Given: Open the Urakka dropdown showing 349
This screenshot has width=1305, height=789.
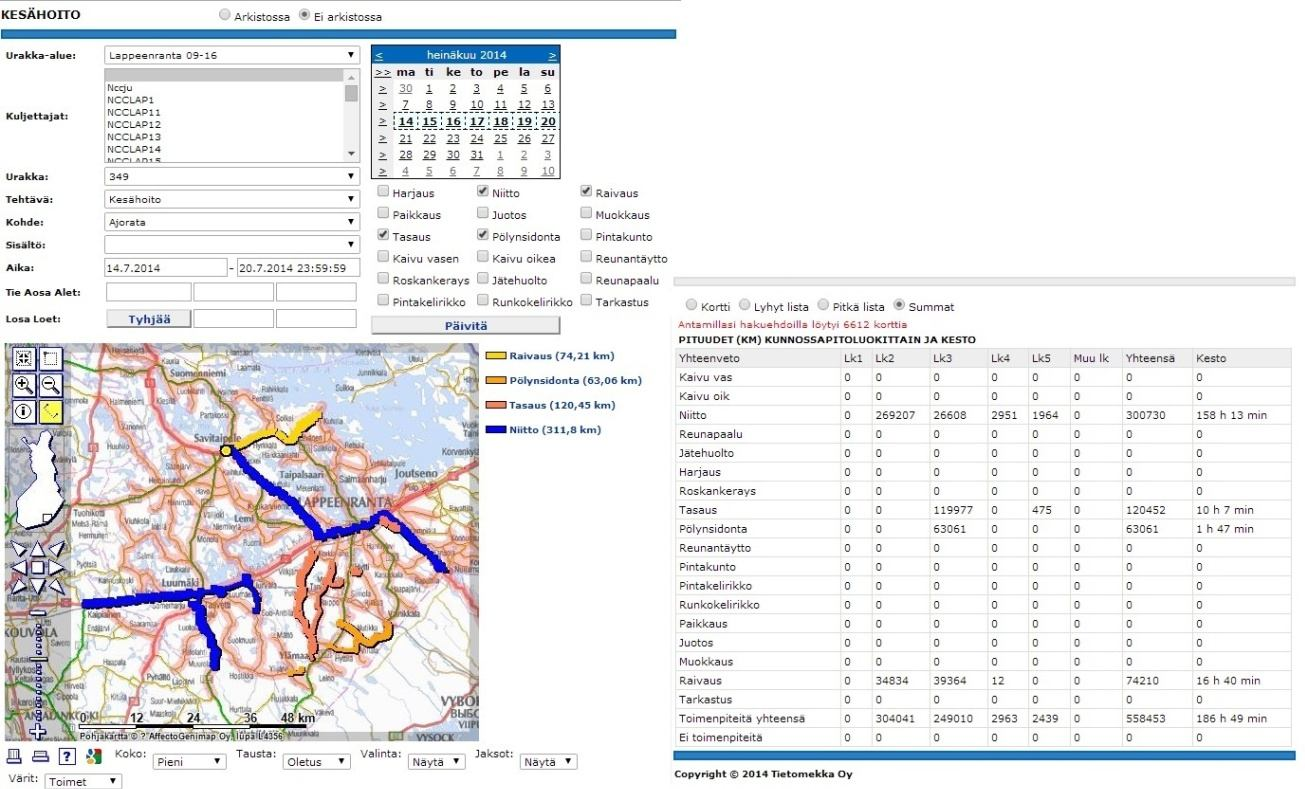Looking at the screenshot, I should (231, 177).
